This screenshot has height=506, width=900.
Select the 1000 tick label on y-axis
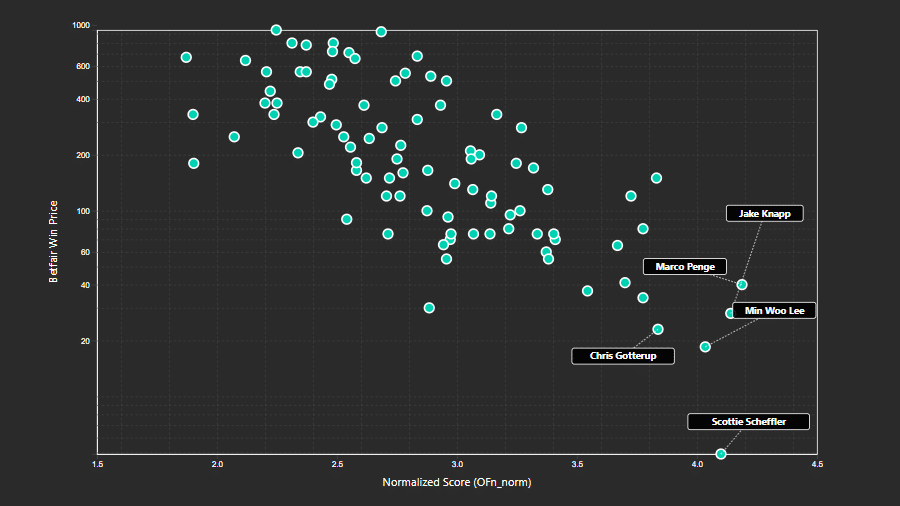point(81,26)
